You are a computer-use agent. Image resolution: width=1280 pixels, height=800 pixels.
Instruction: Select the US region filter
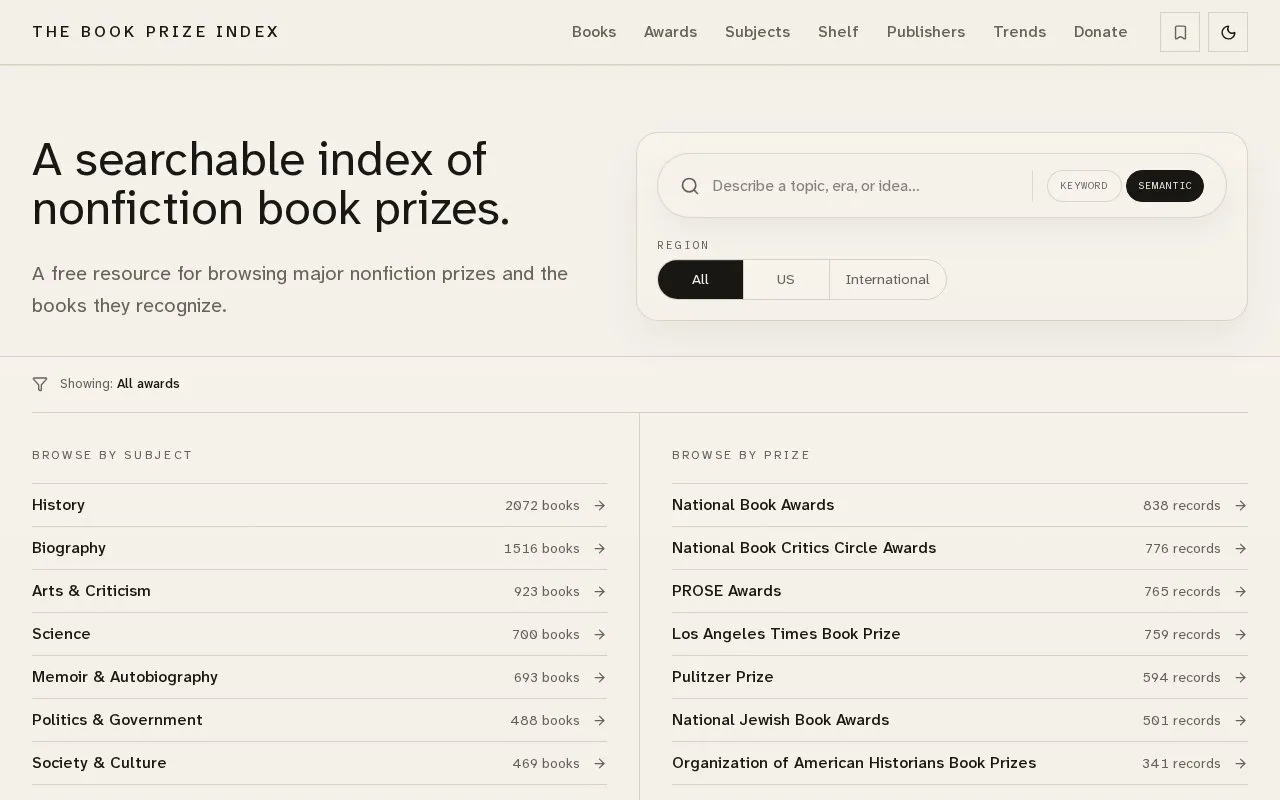[786, 279]
